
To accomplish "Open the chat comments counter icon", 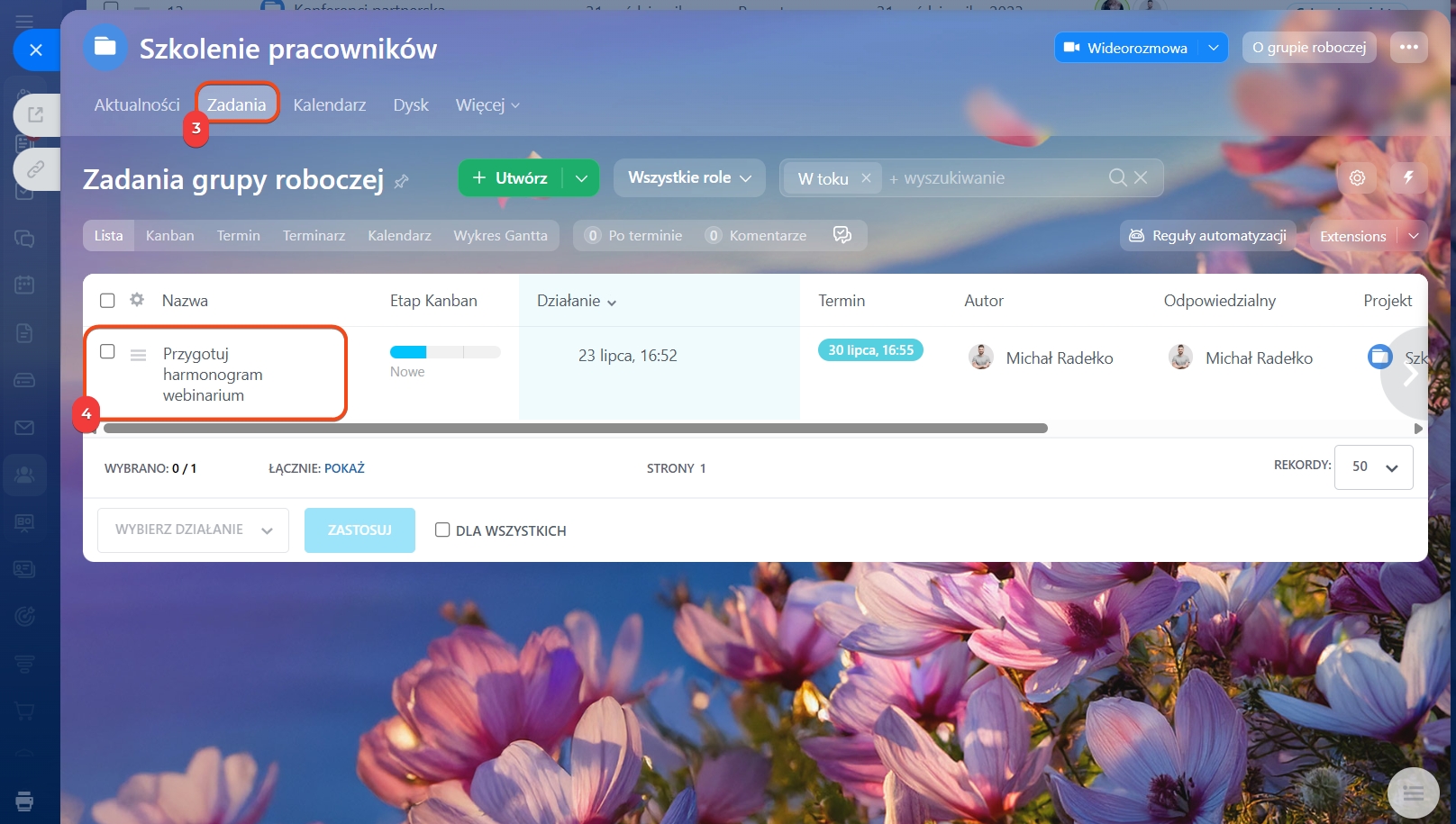I will coord(842,235).
